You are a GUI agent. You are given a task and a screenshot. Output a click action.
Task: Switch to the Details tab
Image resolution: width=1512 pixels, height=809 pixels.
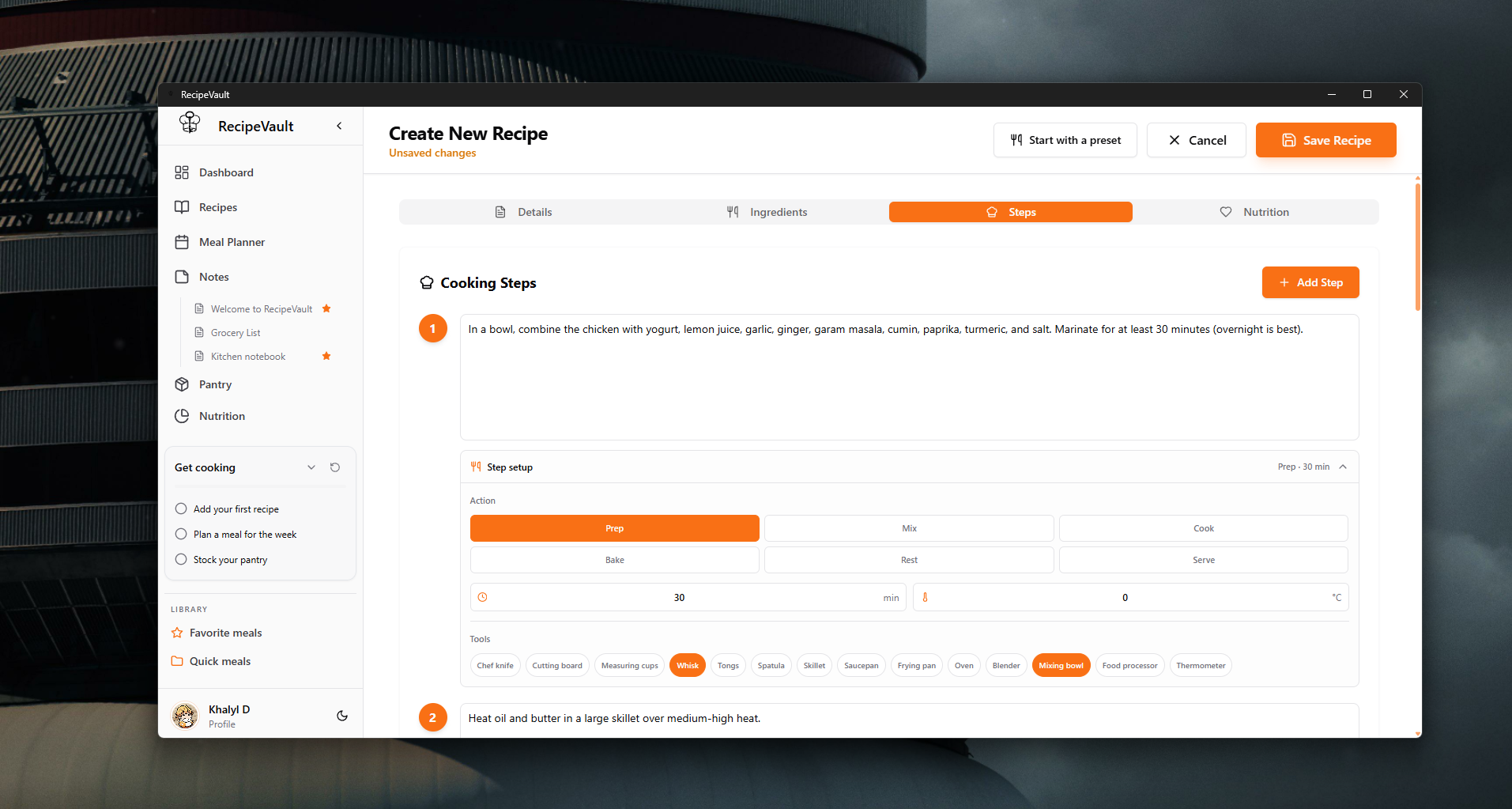coord(522,212)
